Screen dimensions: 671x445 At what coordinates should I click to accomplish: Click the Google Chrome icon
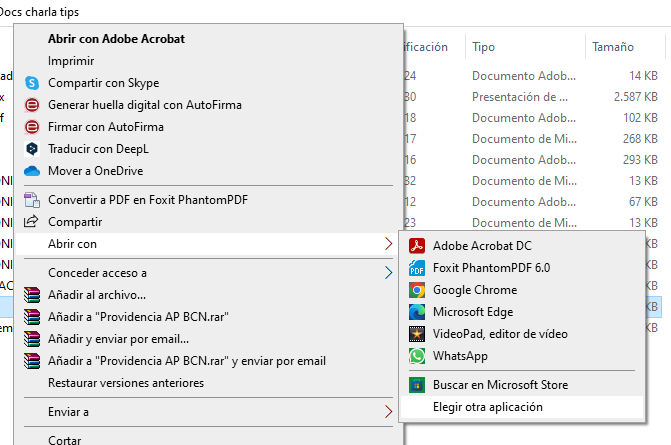tap(417, 290)
